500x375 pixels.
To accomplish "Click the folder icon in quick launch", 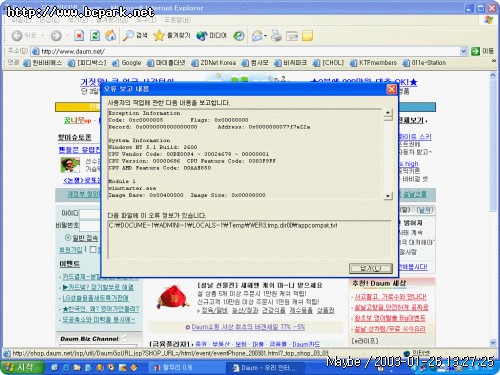I will click(77, 367).
